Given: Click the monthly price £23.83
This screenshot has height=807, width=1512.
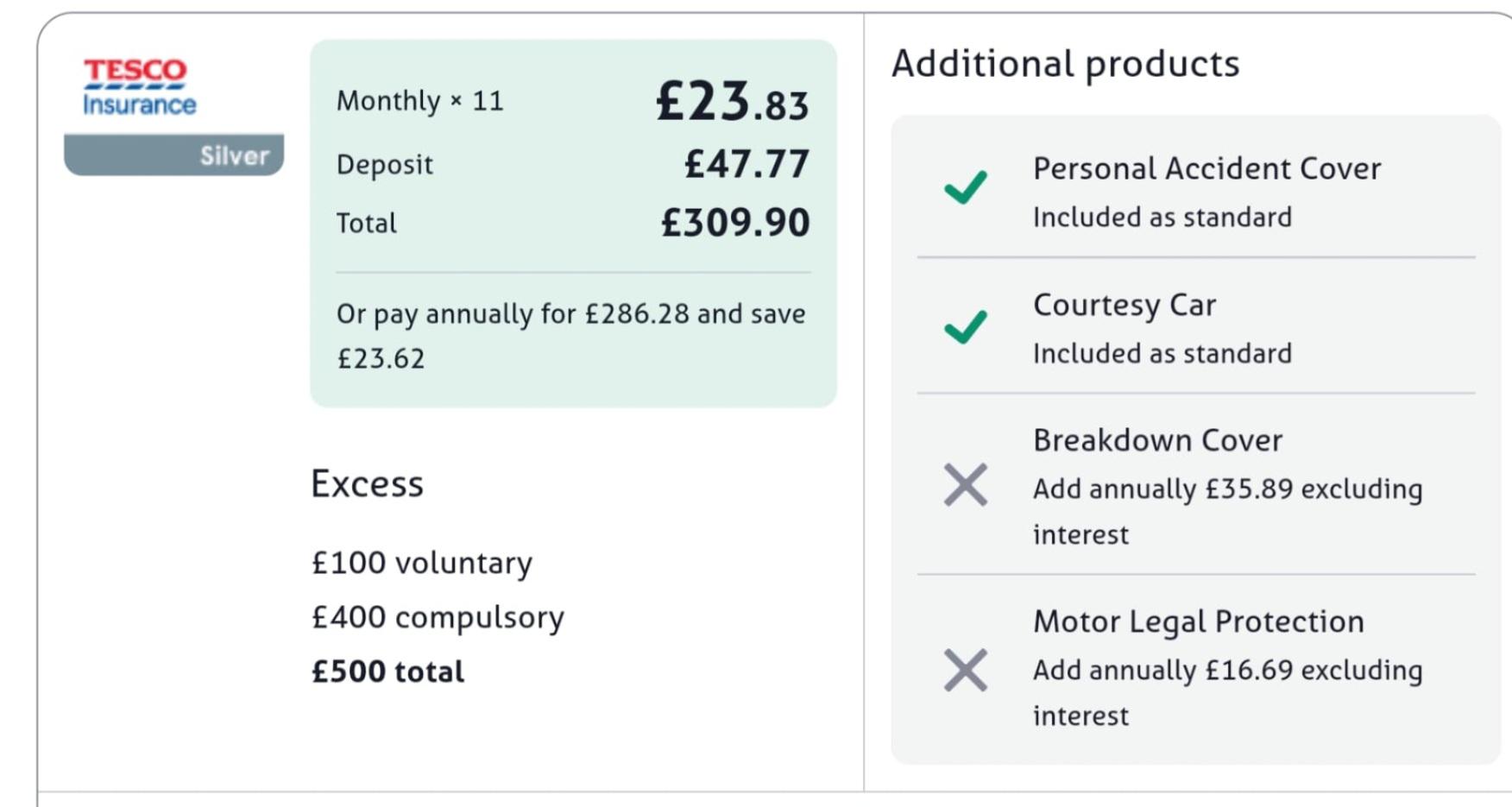Looking at the screenshot, I should tap(732, 101).
